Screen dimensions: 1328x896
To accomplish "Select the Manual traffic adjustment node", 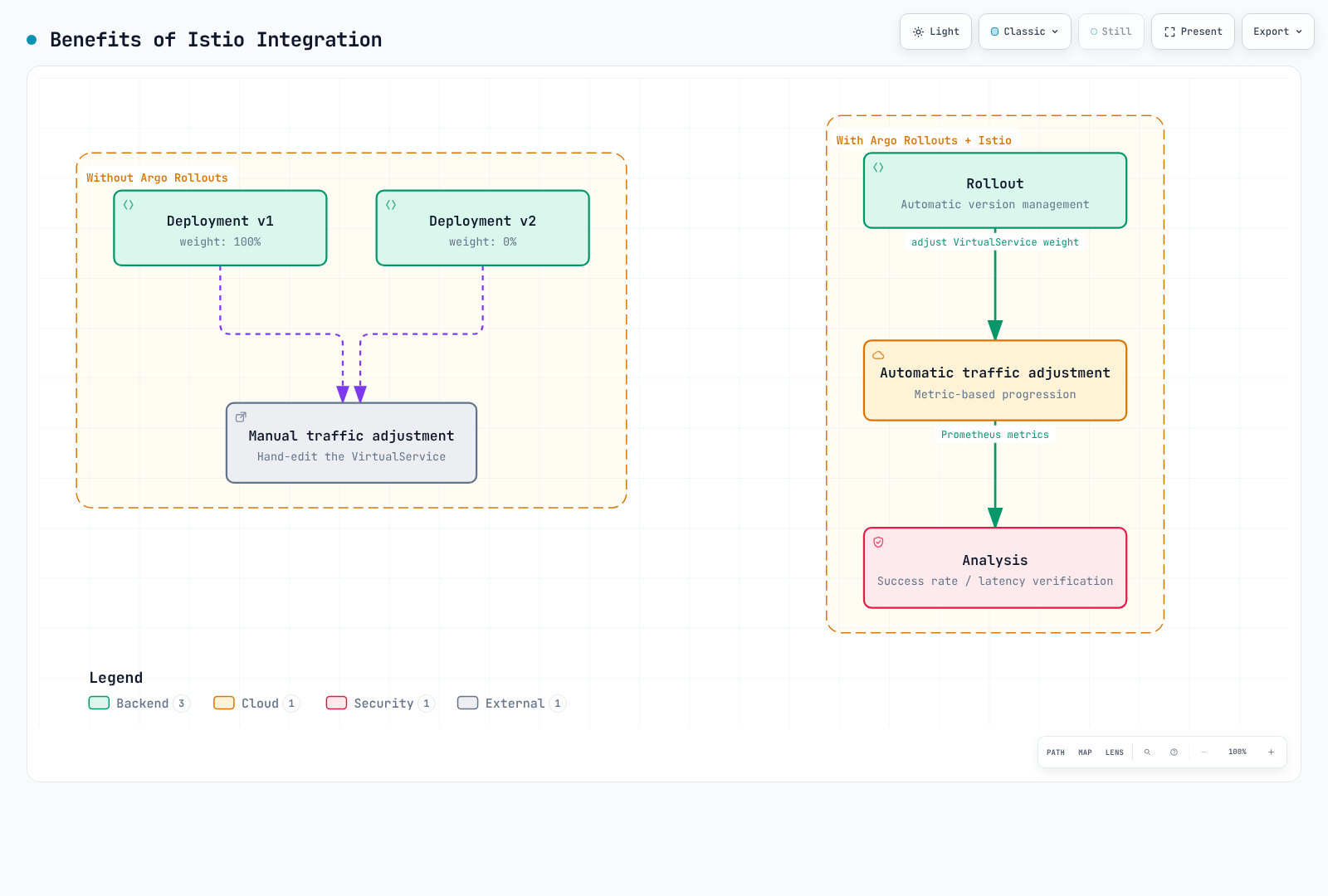I will [351, 443].
